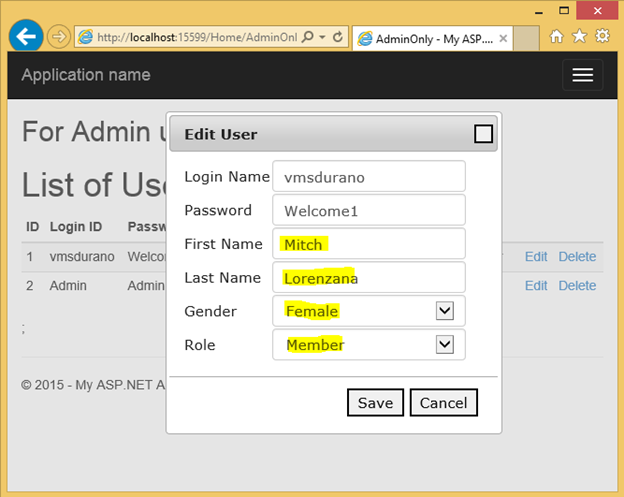The width and height of the screenshot is (624, 497).
Task: Open the Favorites star icon
Action: tap(579, 37)
